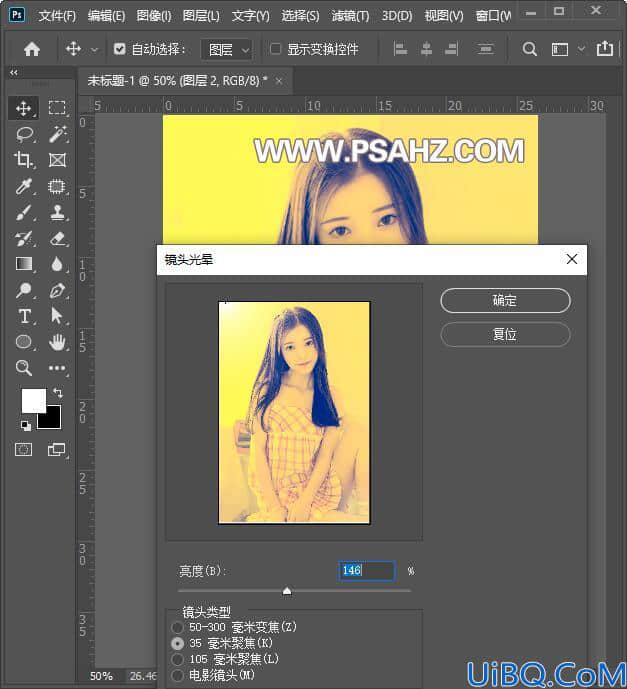Open the 编辑(E) menu

click(106, 16)
